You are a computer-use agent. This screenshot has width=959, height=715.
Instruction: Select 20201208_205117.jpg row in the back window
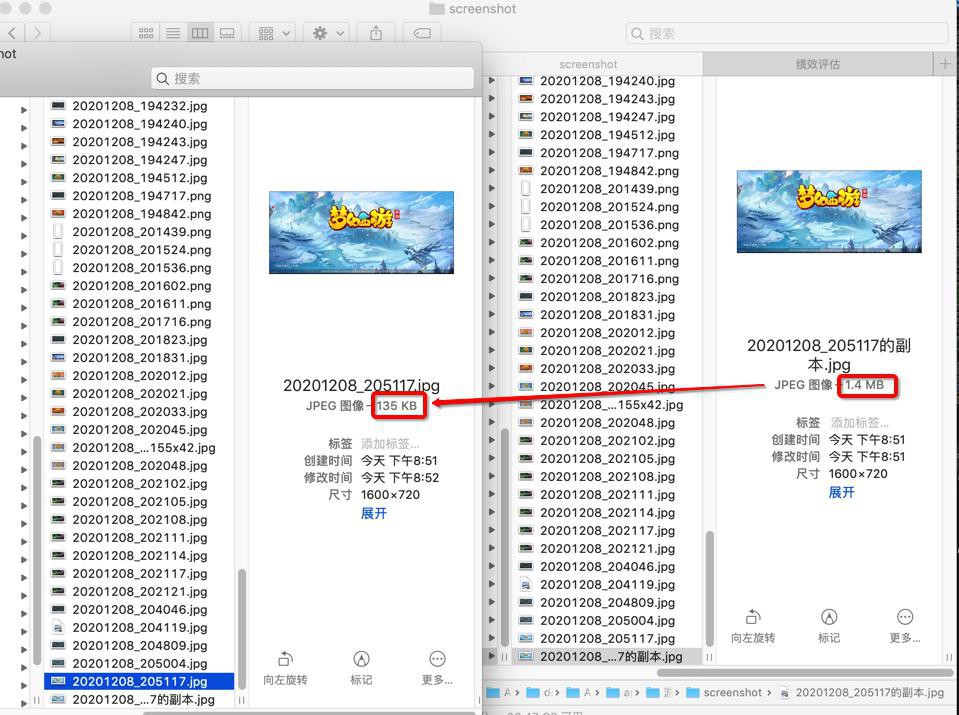click(607, 639)
